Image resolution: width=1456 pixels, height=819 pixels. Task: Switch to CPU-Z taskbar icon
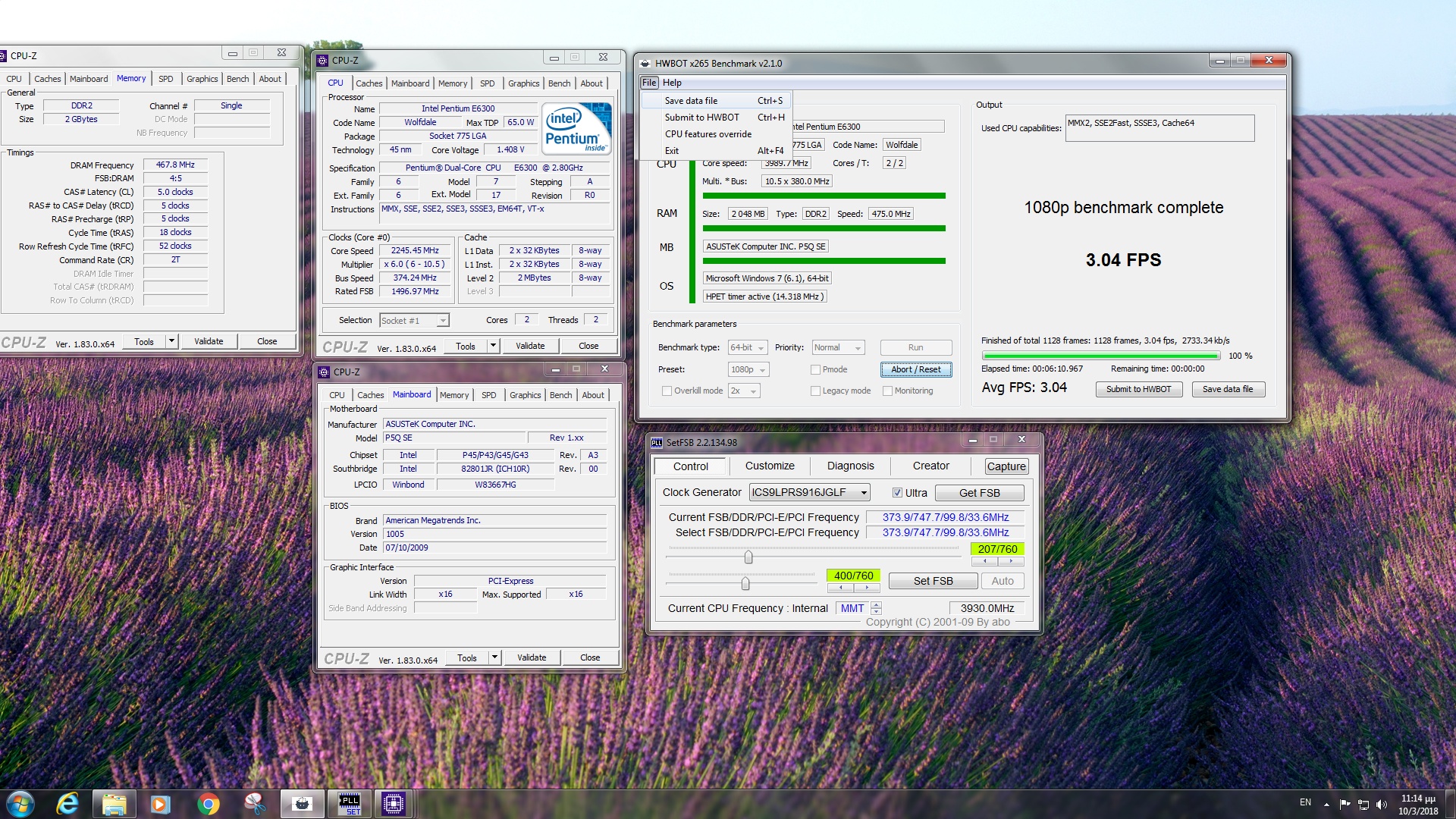[394, 804]
